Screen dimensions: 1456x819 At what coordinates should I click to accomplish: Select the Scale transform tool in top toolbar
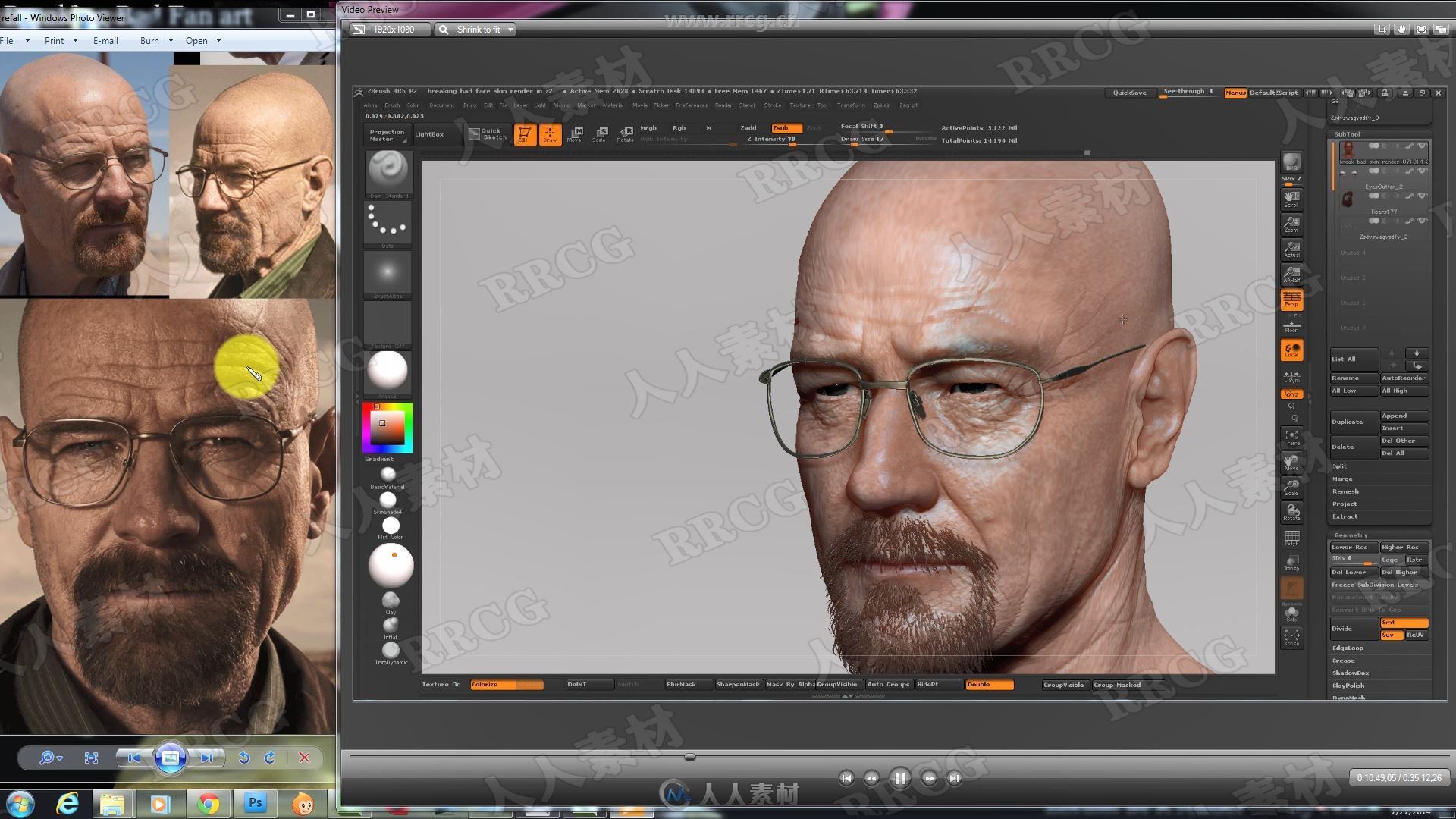tap(600, 134)
